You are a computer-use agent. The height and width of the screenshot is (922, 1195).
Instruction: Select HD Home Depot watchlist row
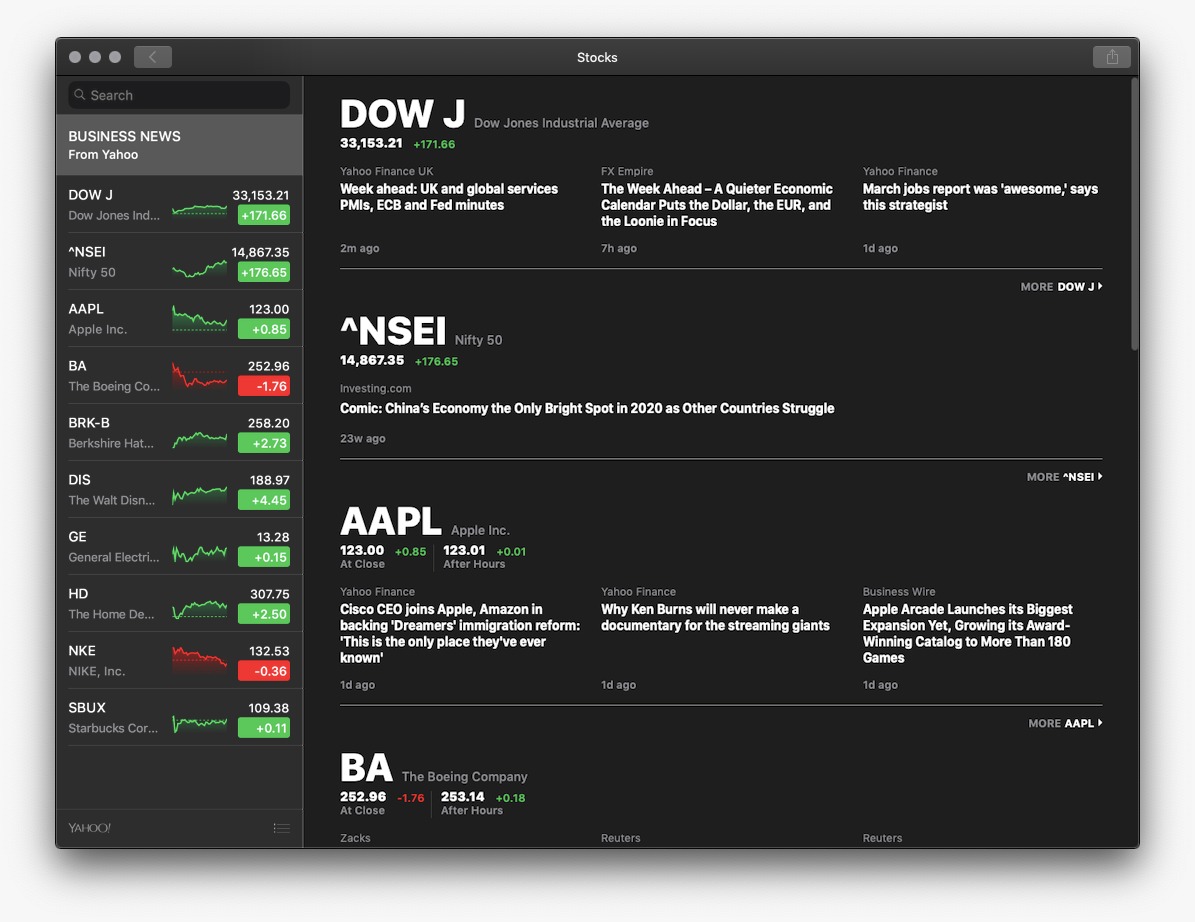coord(179,604)
